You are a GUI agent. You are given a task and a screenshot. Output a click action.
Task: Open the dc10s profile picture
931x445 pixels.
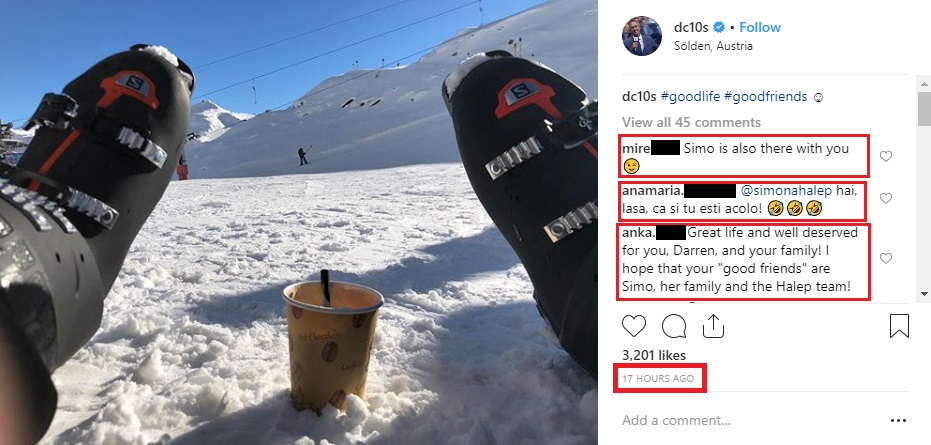642,36
